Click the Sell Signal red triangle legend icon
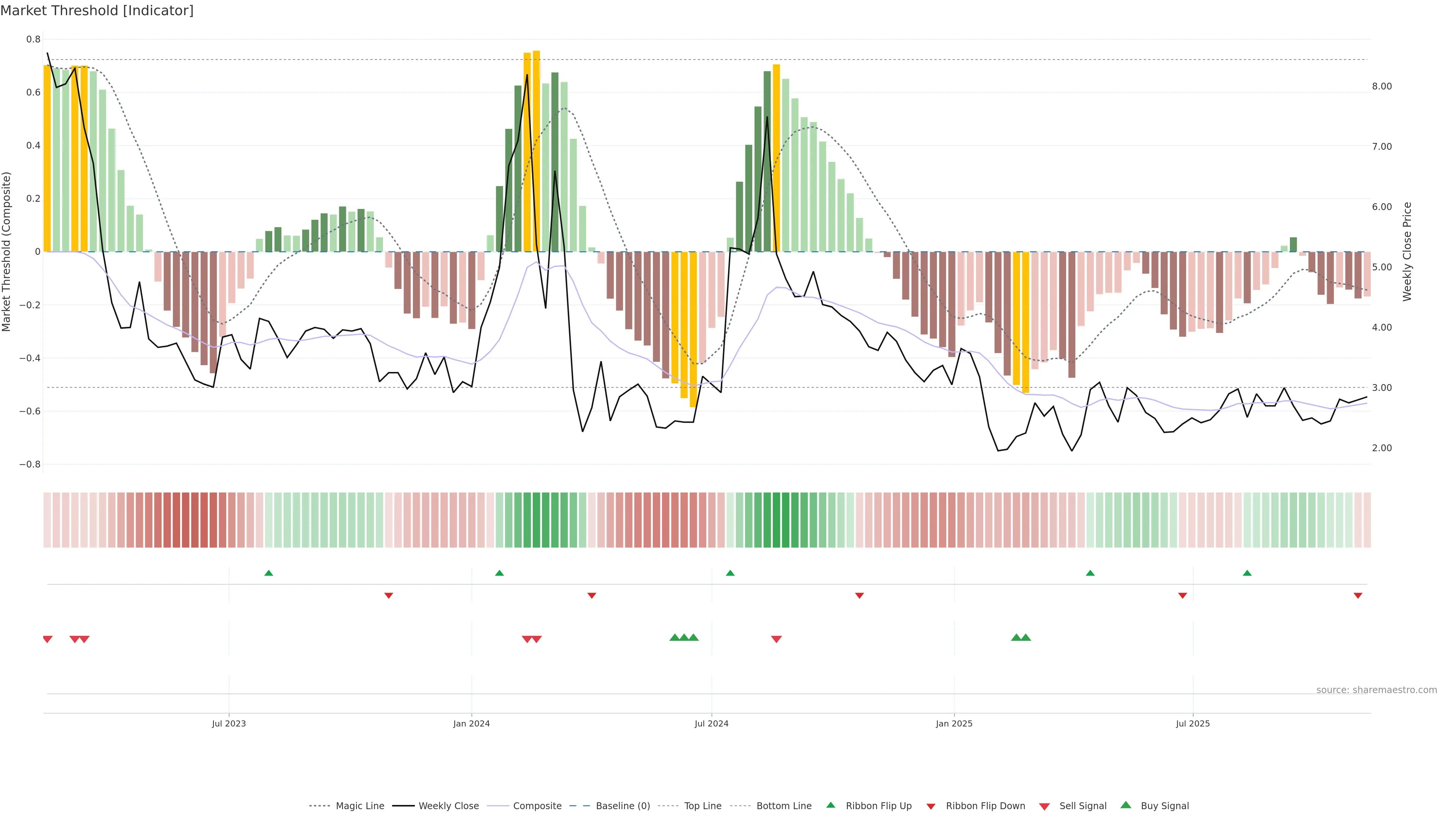Screen dimensions: 1456x819 point(1044,806)
